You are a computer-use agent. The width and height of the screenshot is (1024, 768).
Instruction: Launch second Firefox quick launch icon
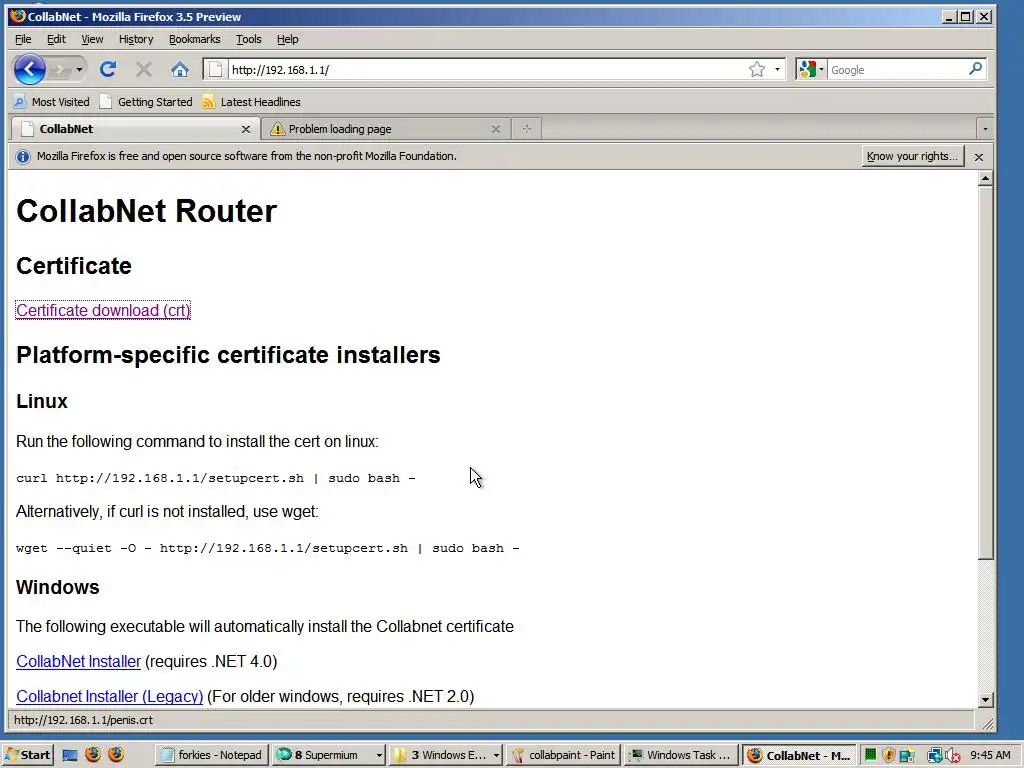tap(116, 755)
